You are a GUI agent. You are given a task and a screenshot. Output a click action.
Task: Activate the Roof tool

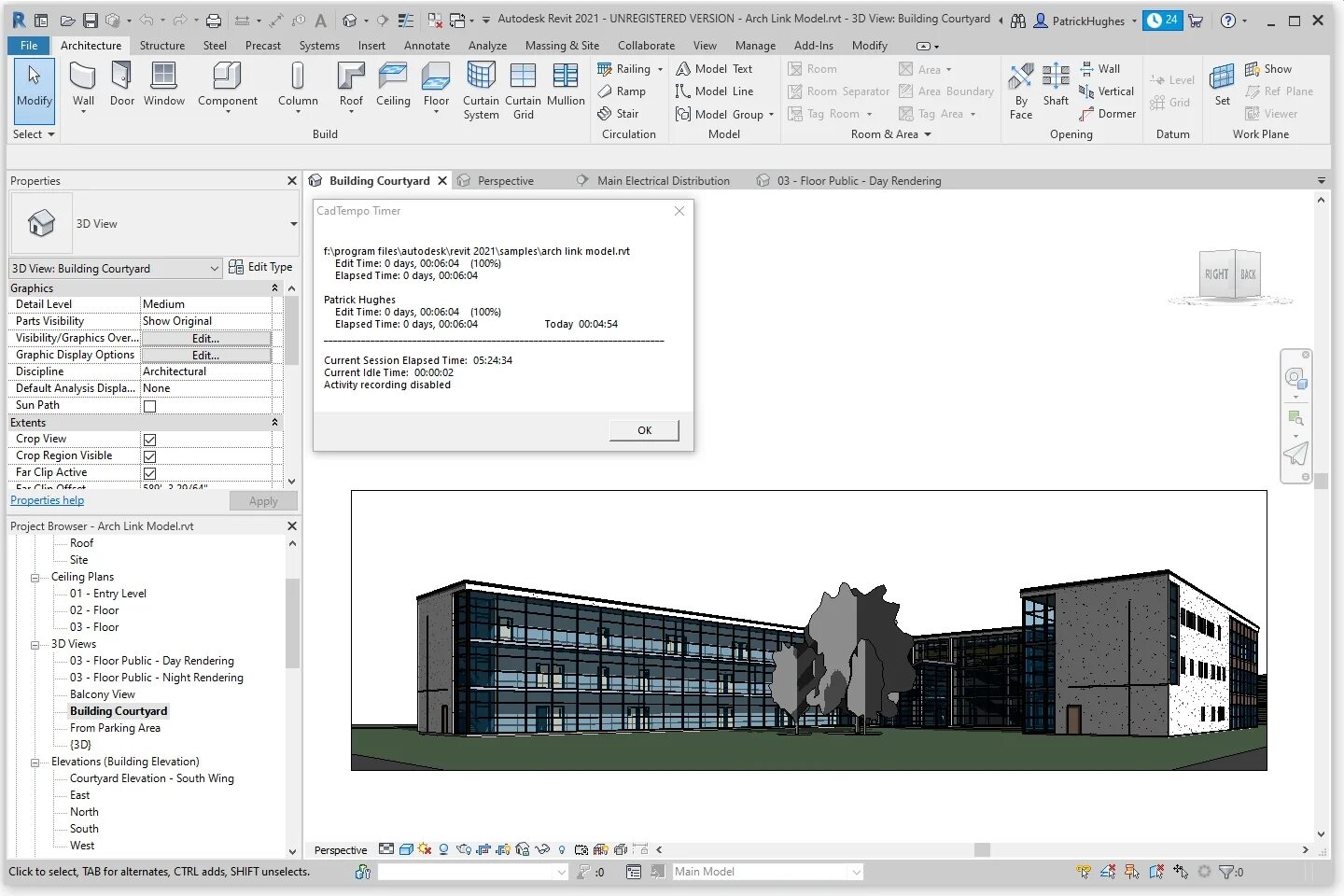click(351, 86)
